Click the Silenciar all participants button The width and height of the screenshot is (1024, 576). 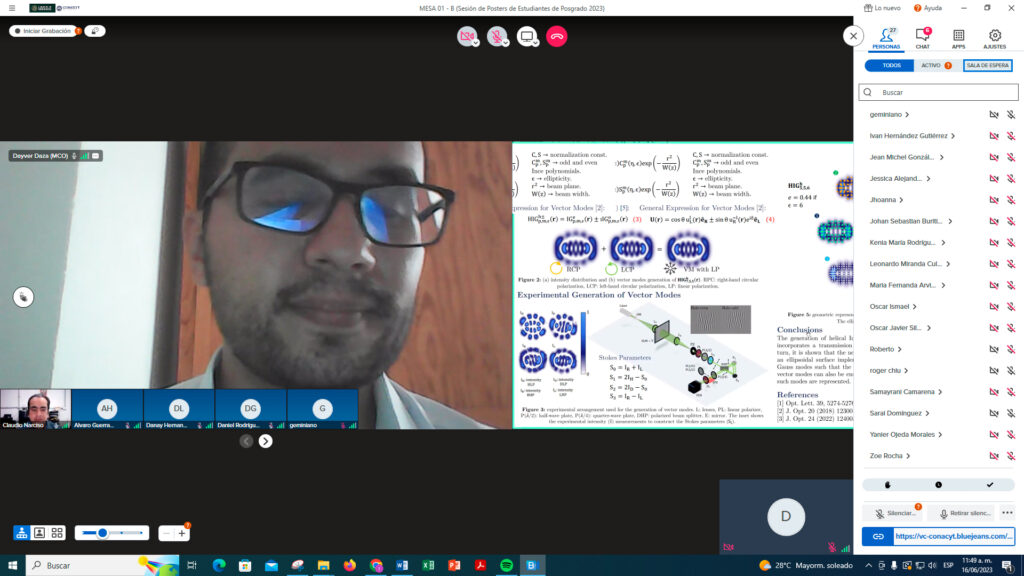[x=896, y=513]
